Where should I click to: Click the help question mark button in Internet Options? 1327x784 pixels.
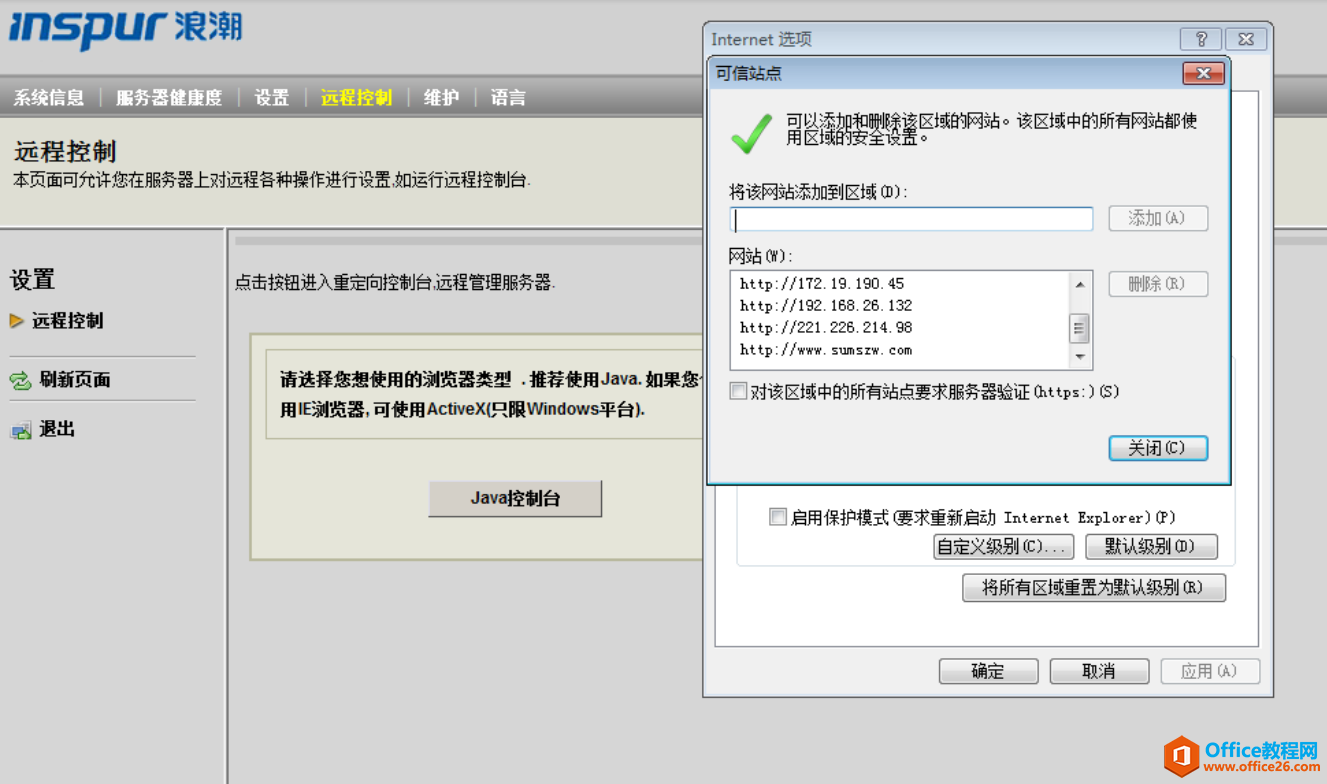point(1200,39)
